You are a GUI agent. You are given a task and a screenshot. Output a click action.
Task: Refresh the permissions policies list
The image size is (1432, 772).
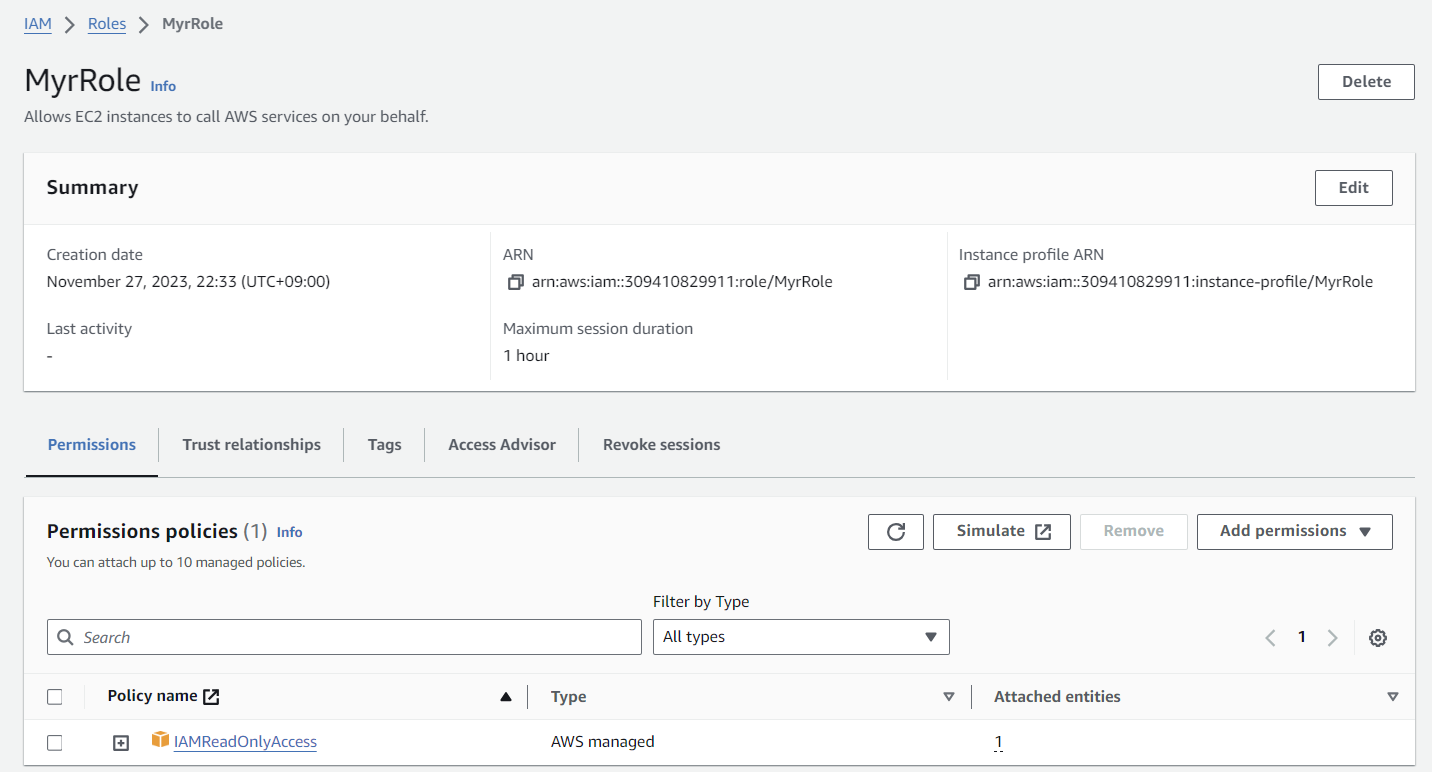(x=896, y=532)
